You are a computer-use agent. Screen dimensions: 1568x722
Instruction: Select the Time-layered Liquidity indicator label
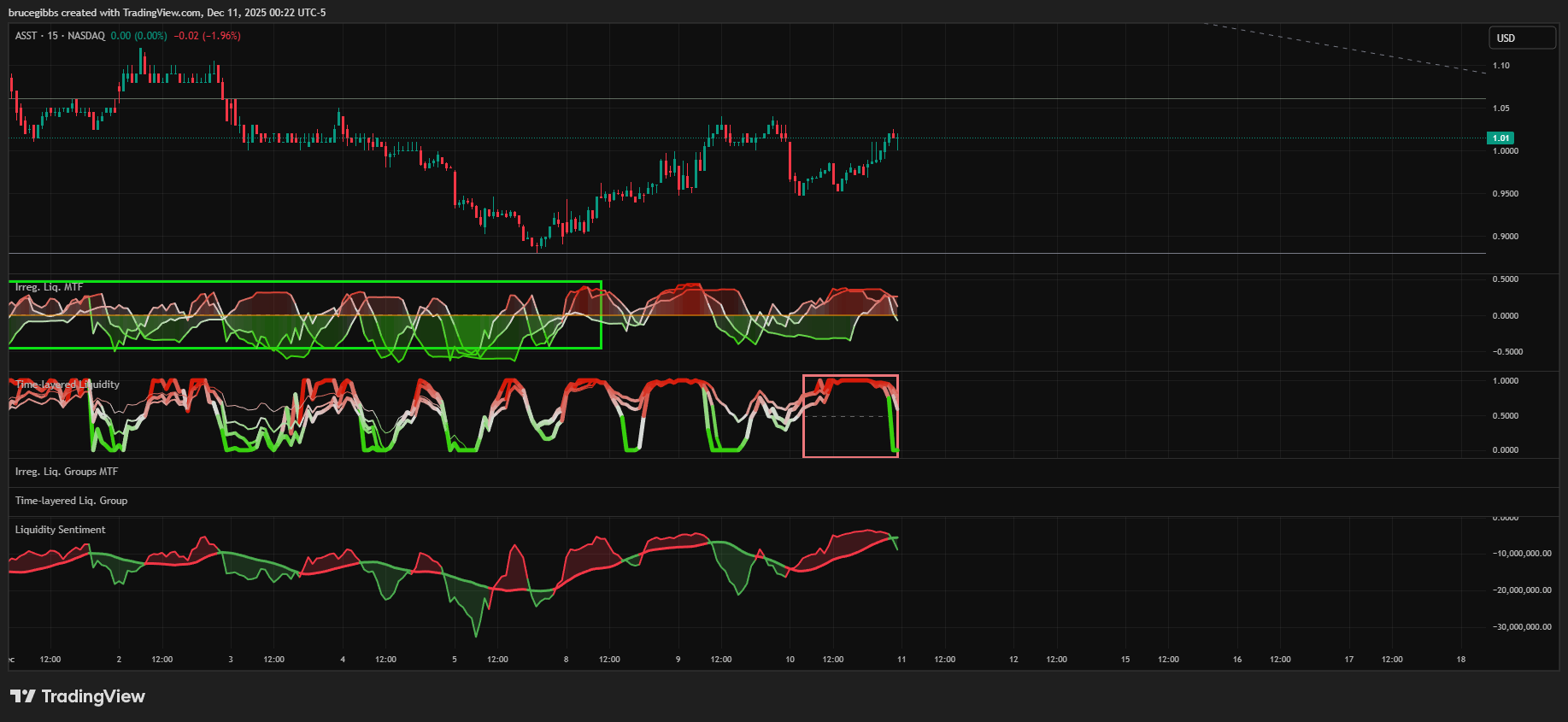(68, 384)
